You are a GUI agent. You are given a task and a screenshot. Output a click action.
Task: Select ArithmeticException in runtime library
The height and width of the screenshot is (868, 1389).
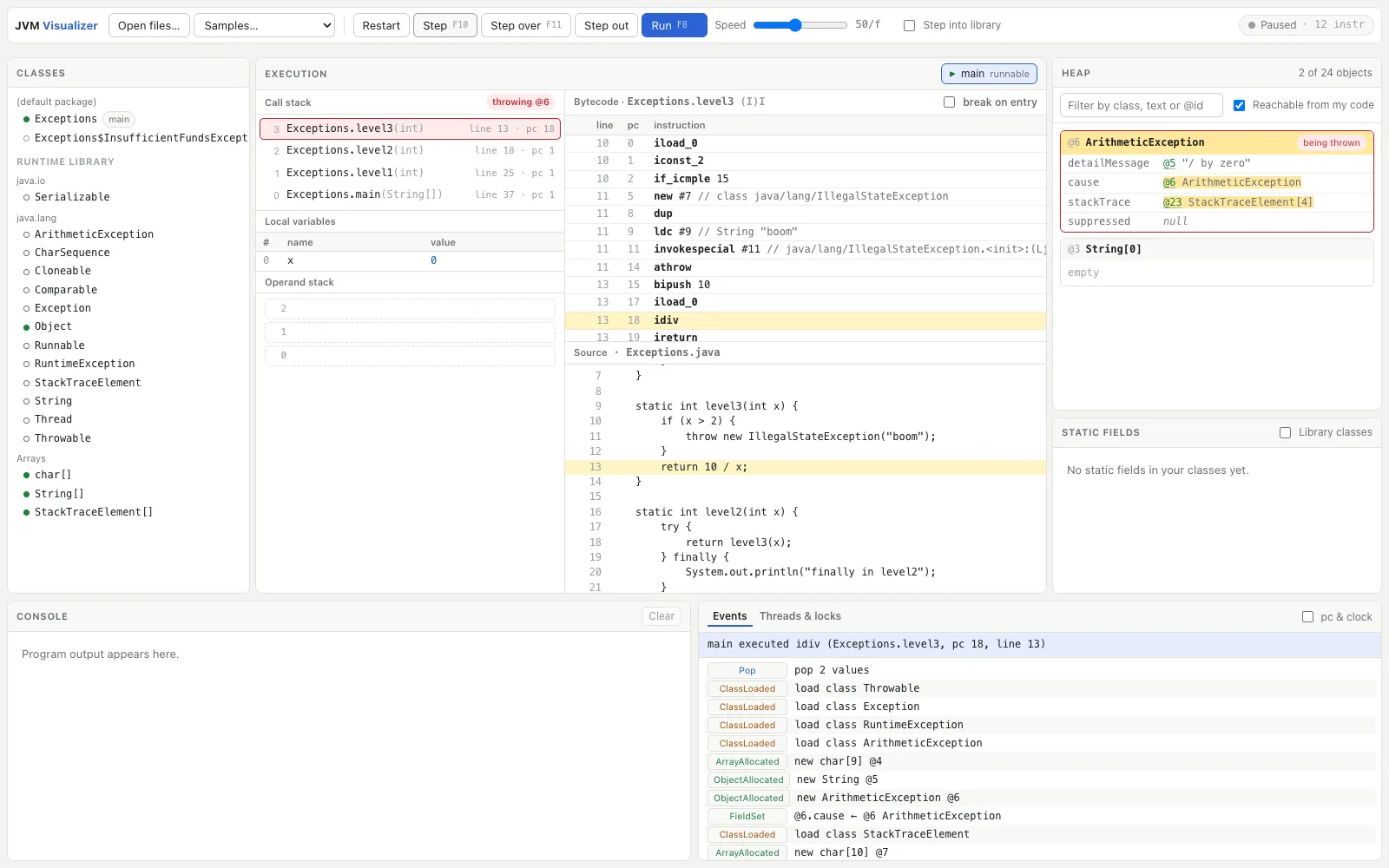94,234
